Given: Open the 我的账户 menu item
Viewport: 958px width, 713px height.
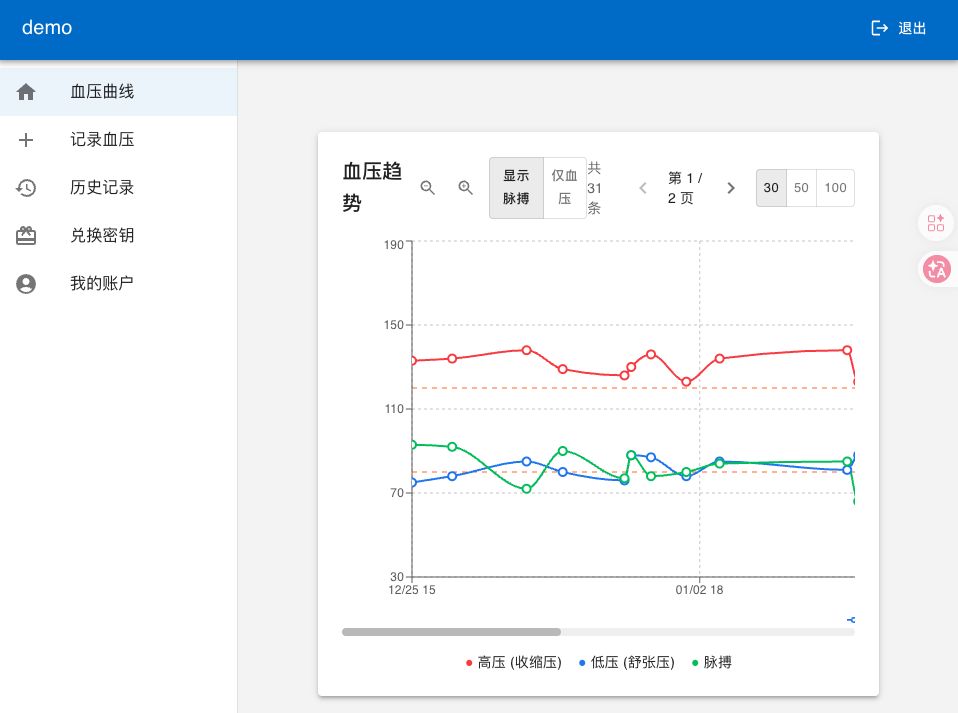Looking at the screenshot, I should (x=102, y=284).
